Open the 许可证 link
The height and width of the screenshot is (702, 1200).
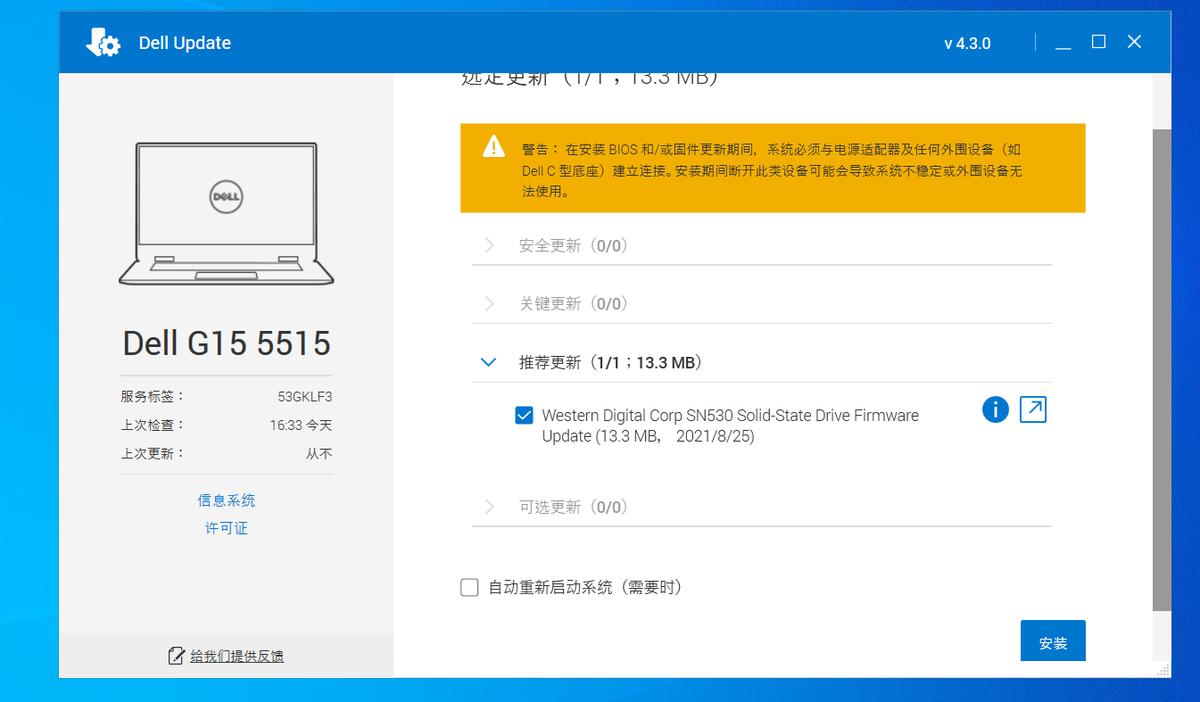(225, 528)
